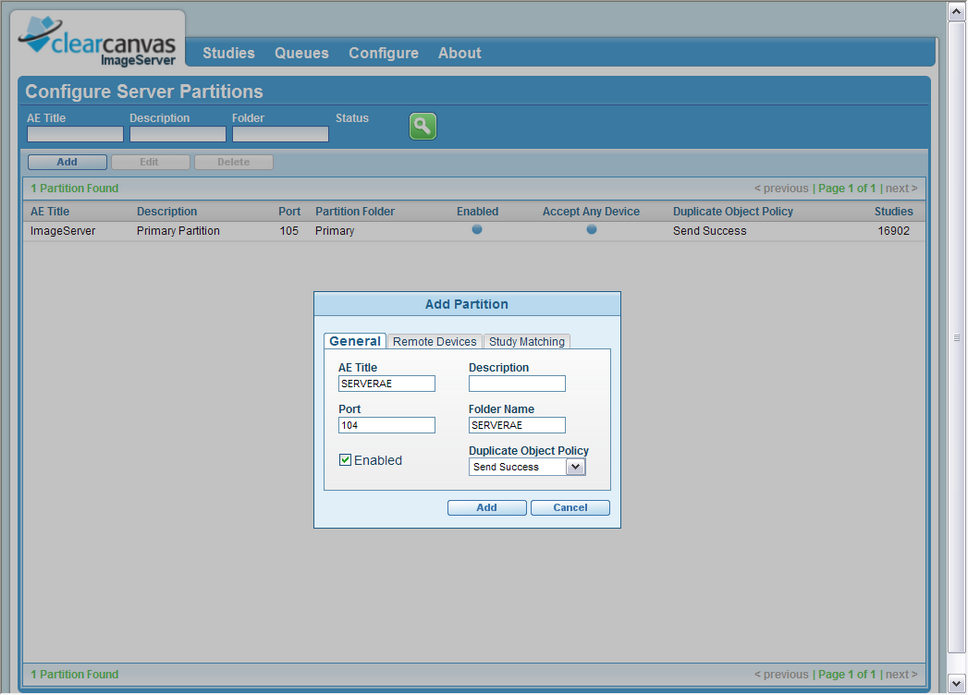Click the empty Description field in dialog
This screenshot has width=968, height=695.
[x=517, y=383]
